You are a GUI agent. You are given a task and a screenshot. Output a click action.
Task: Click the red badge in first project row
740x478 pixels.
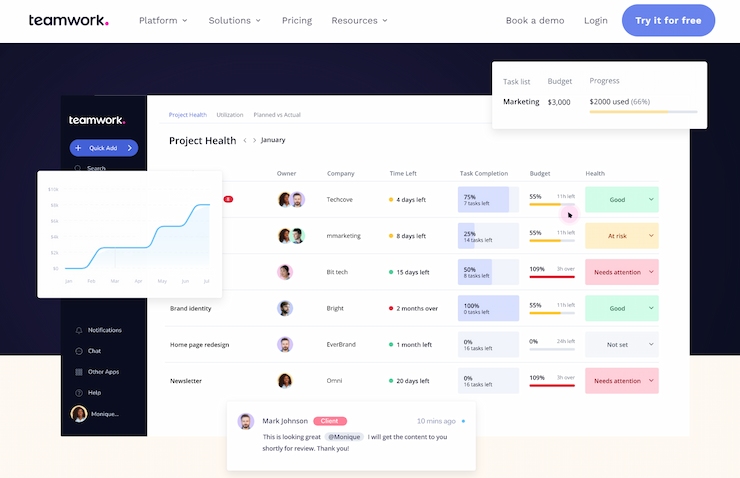[x=228, y=199]
